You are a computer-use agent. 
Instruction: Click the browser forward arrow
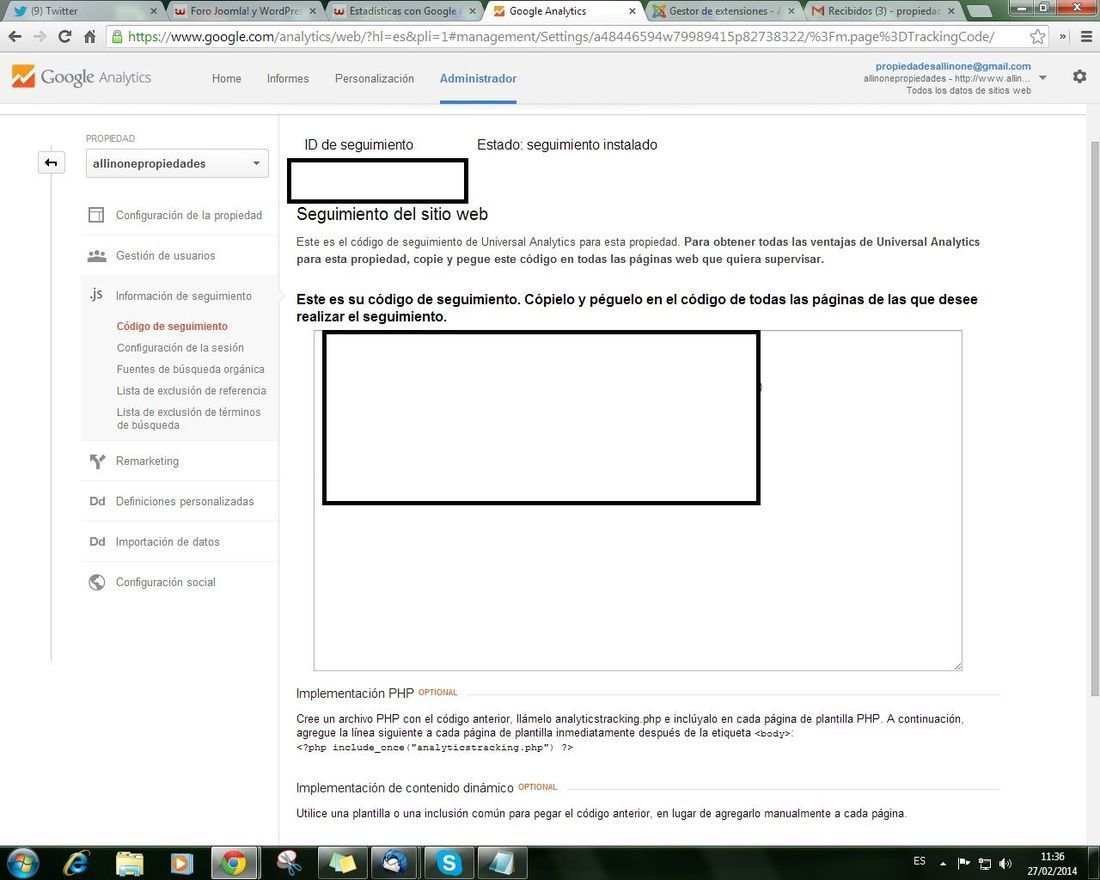[x=39, y=36]
